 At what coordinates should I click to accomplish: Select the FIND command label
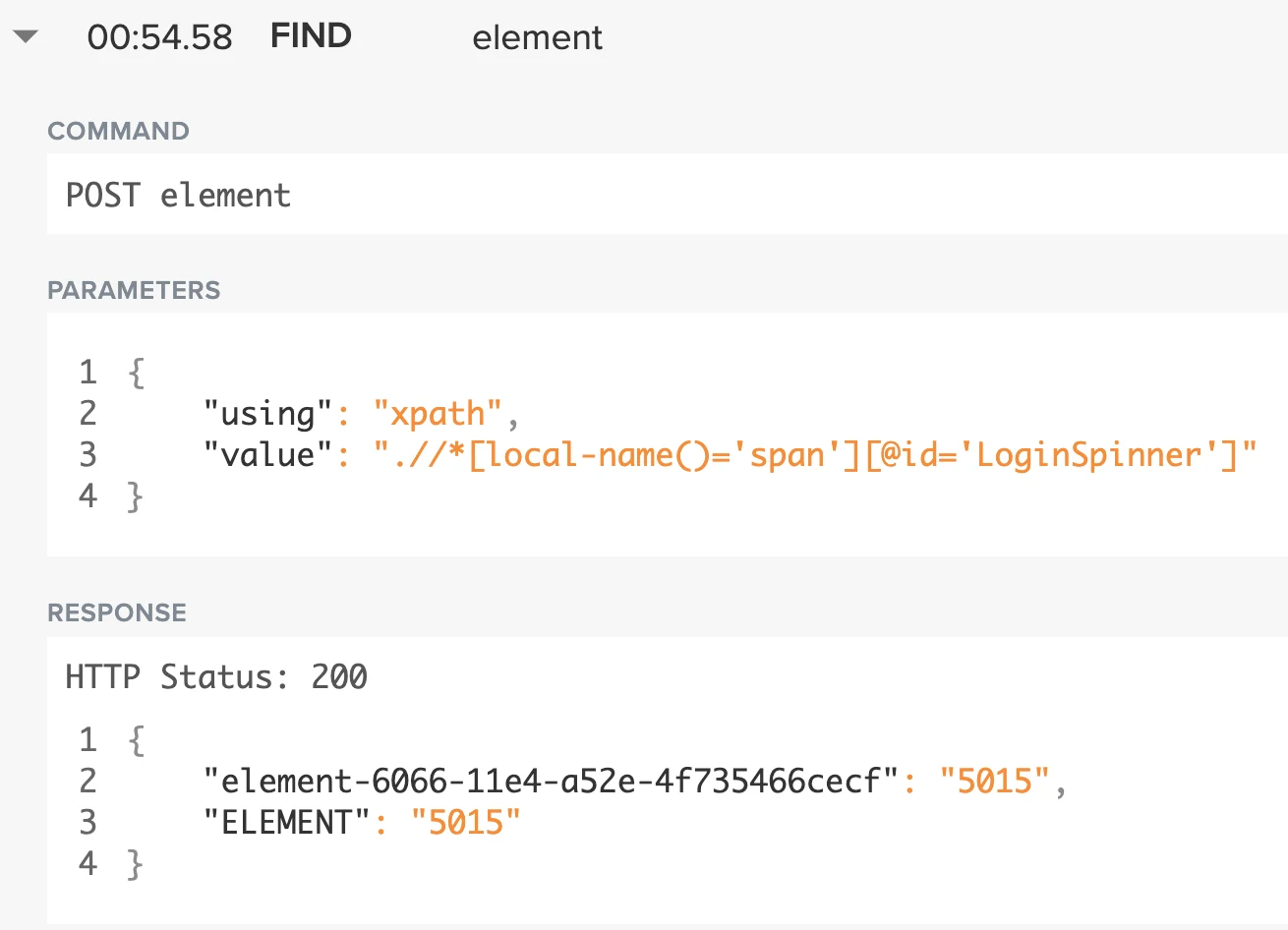(311, 36)
